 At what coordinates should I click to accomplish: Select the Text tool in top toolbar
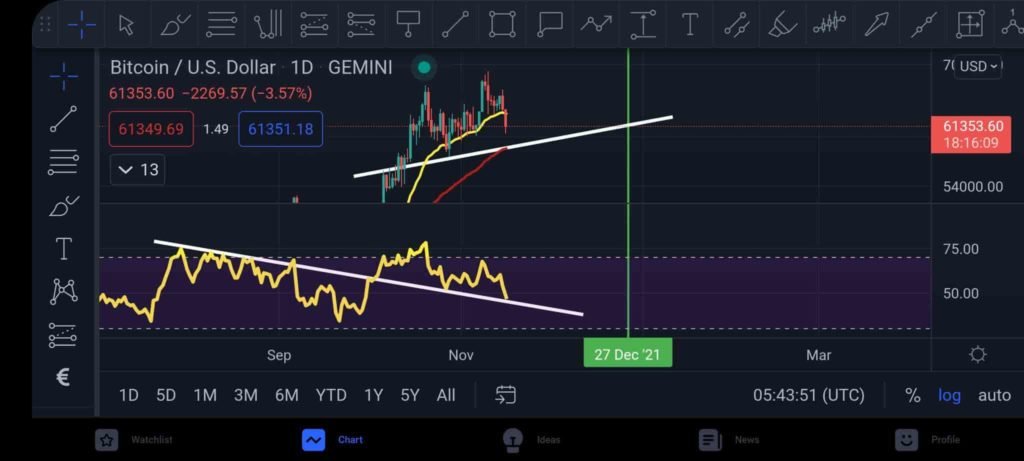pos(689,24)
